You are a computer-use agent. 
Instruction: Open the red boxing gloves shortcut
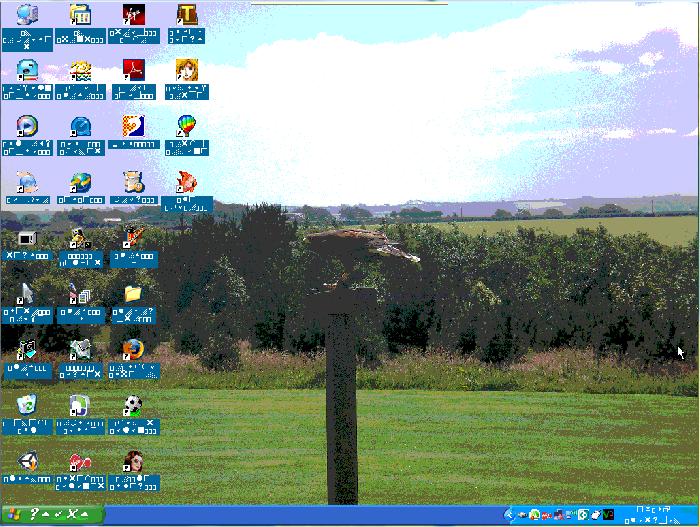(x=80, y=461)
